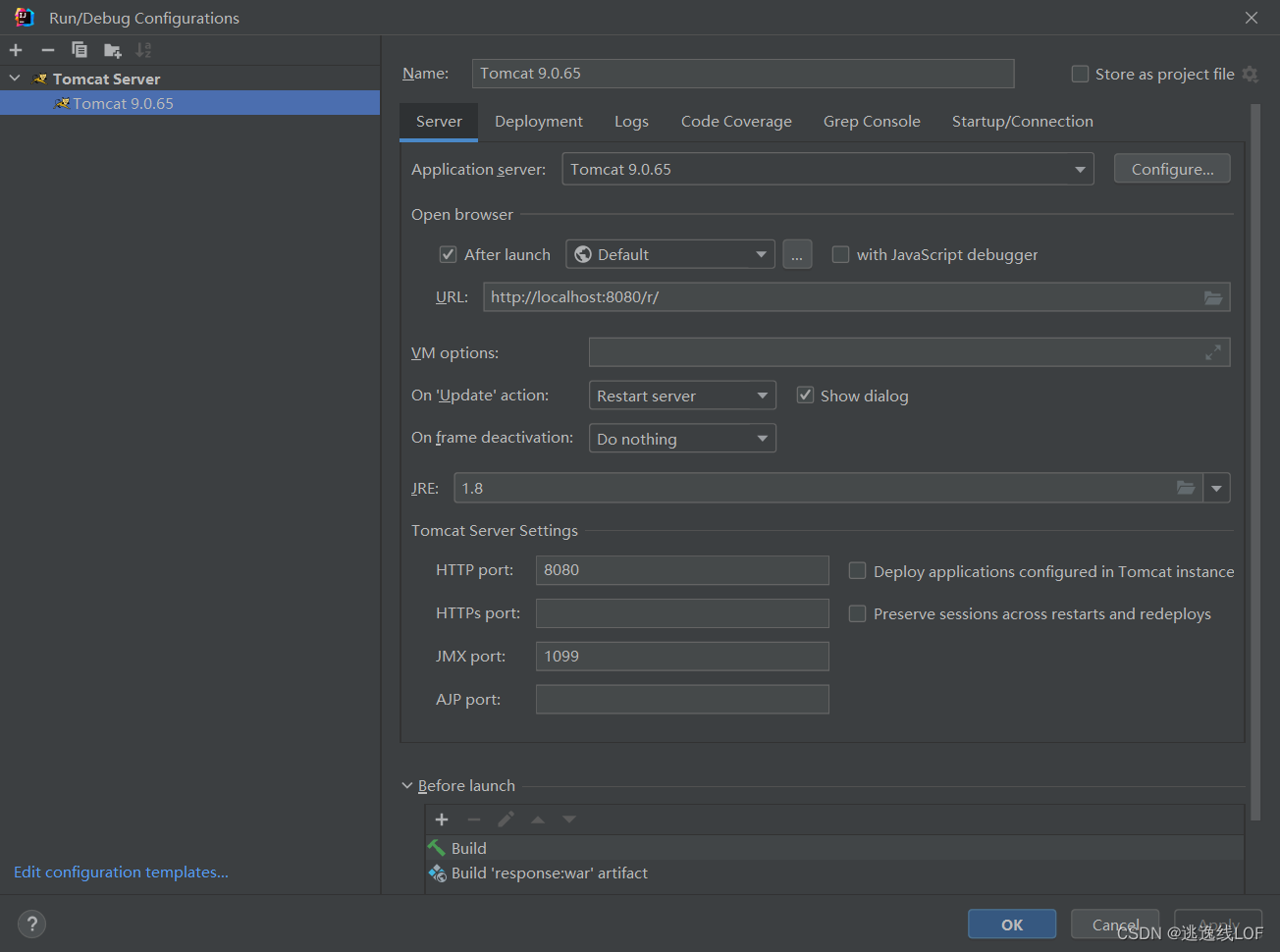1280x952 pixels.
Task: Switch to Grep Console tab
Action: tap(872, 122)
